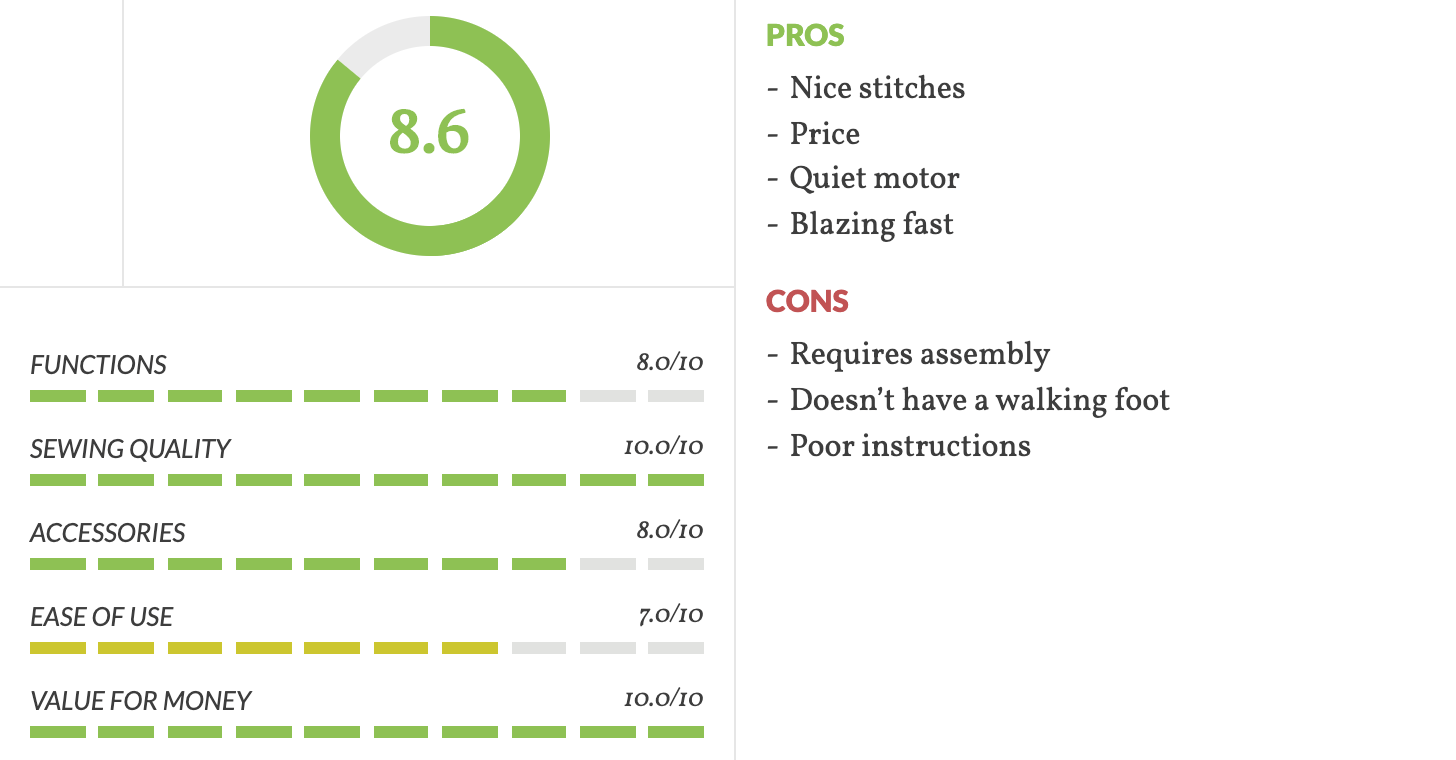
Task: Click the 7.0/10 Ease of Use score
Action: 670,614
